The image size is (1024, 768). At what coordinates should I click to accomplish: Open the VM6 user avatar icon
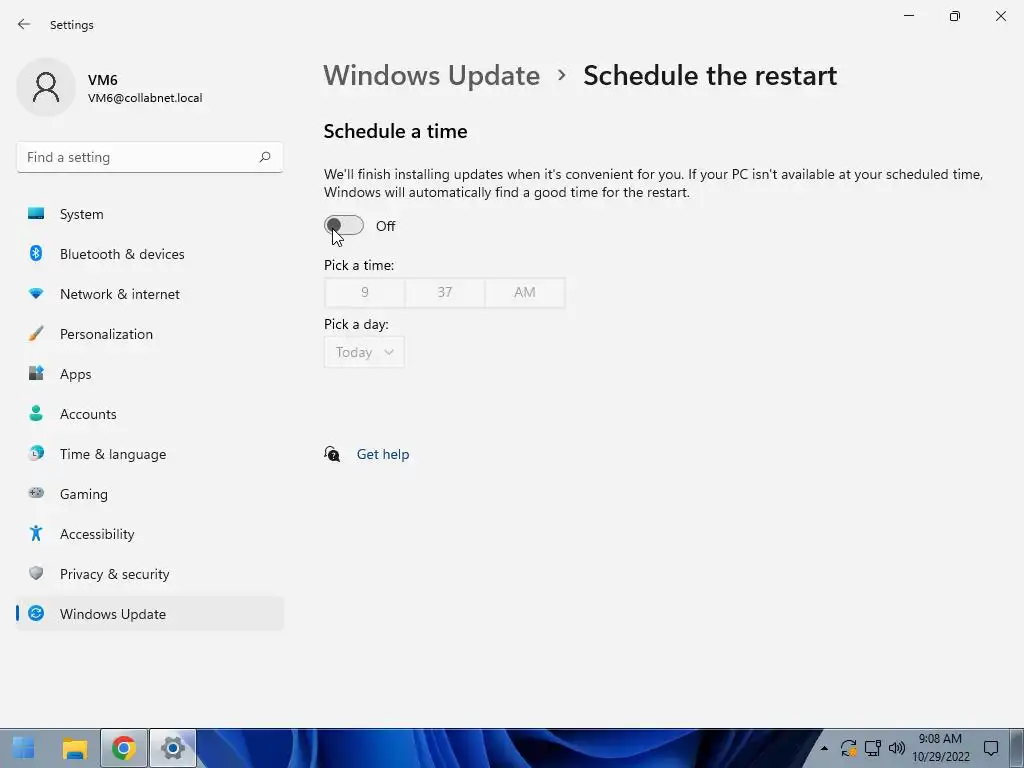[x=46, y=88]
